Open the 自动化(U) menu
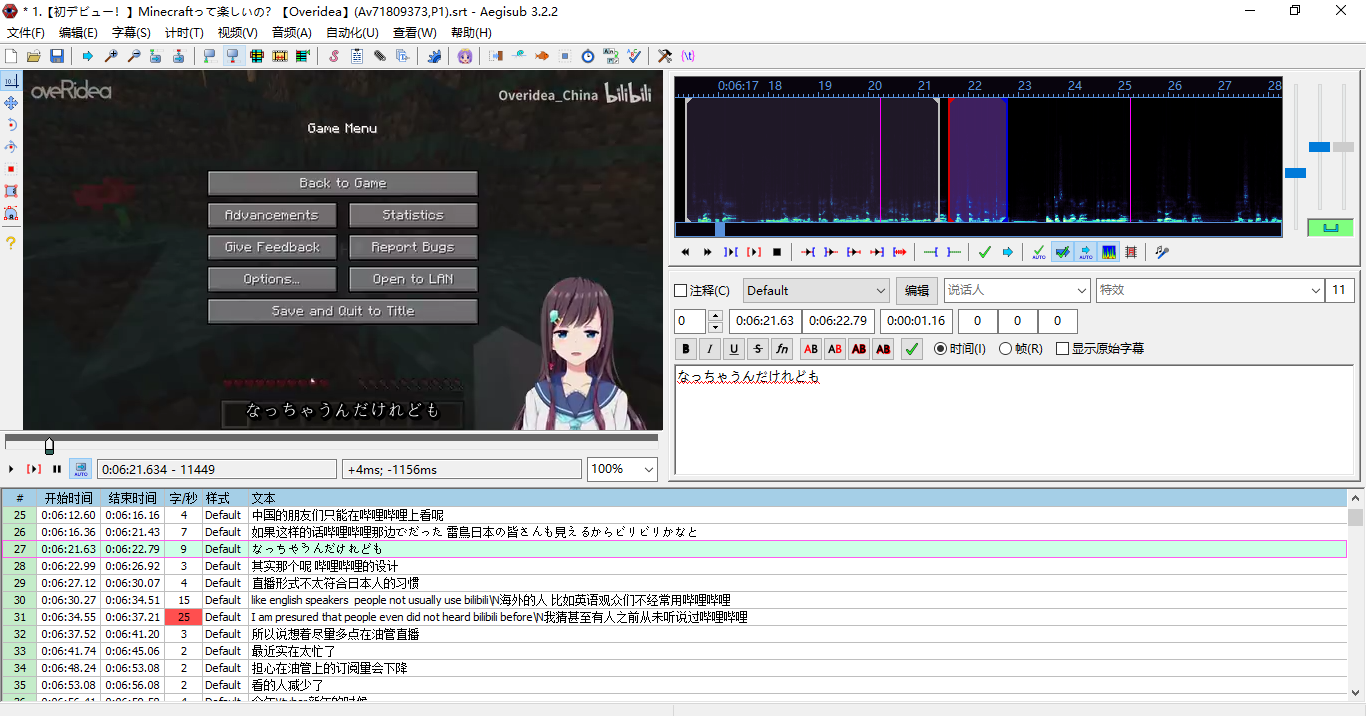The height and width of the screenshot is (716, 1366). coord(353,33)
